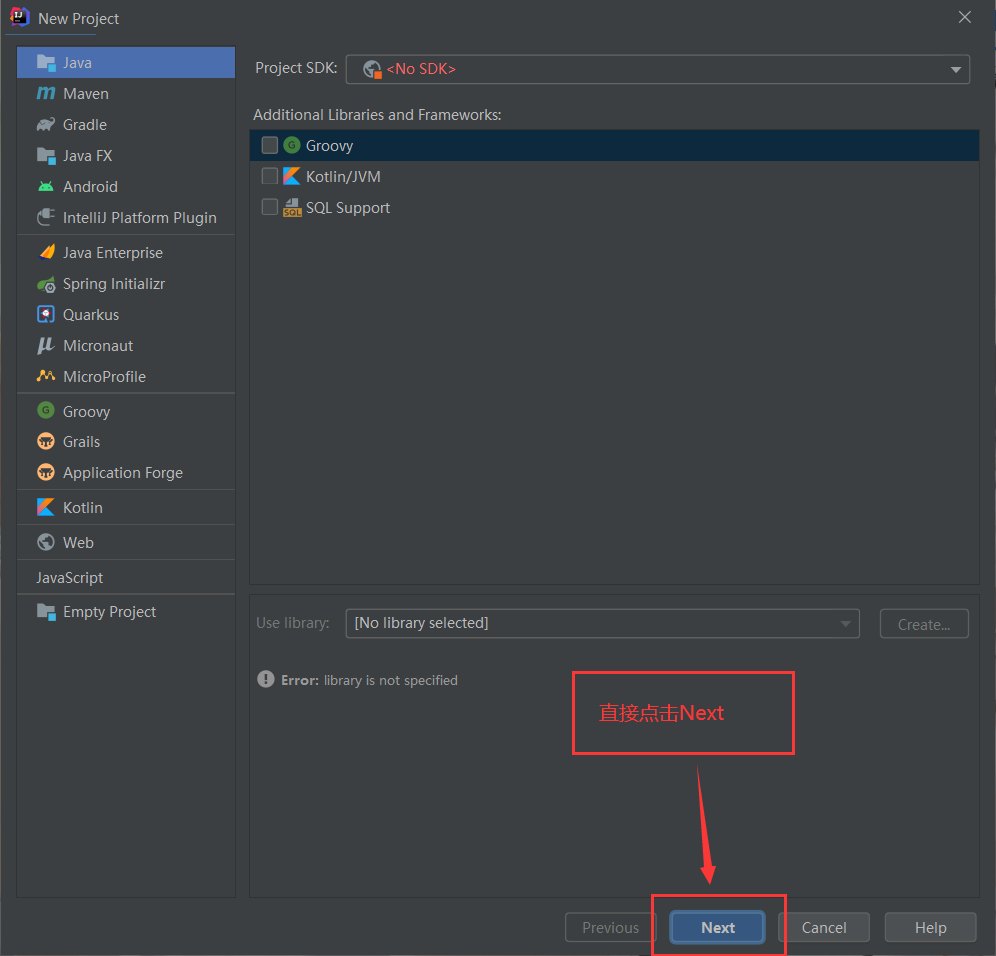
Task: Close the New Project dialog
Action: pyautogui.click(x=964, y=17)
